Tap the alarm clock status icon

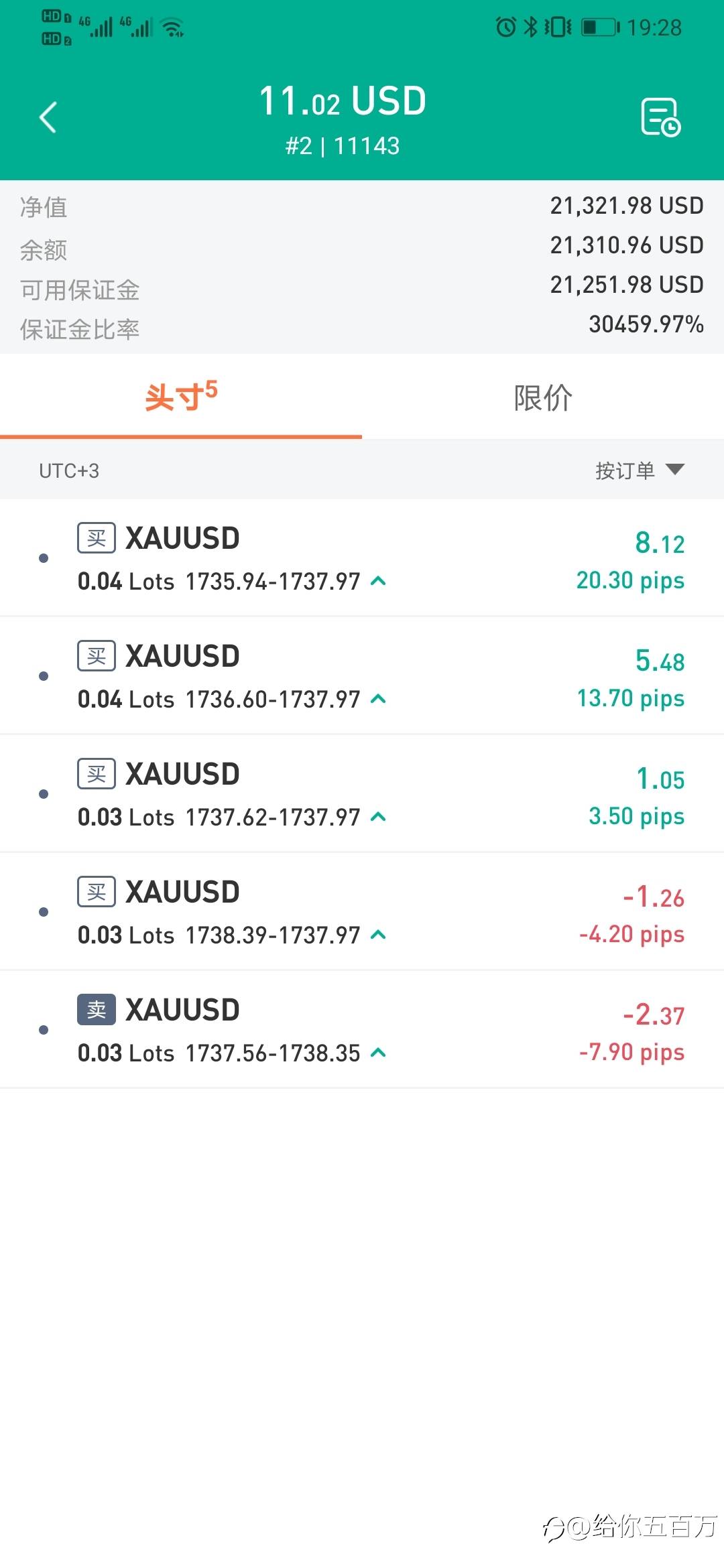click(505, 27)
